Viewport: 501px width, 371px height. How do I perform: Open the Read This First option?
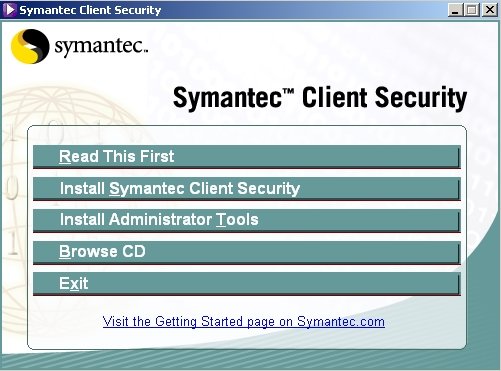click(247, 157)
